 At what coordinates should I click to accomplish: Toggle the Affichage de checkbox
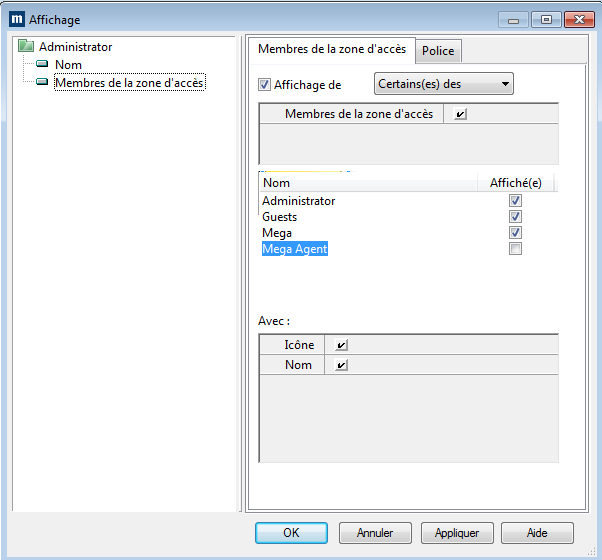pyautogui.click(x=265, y=85)
